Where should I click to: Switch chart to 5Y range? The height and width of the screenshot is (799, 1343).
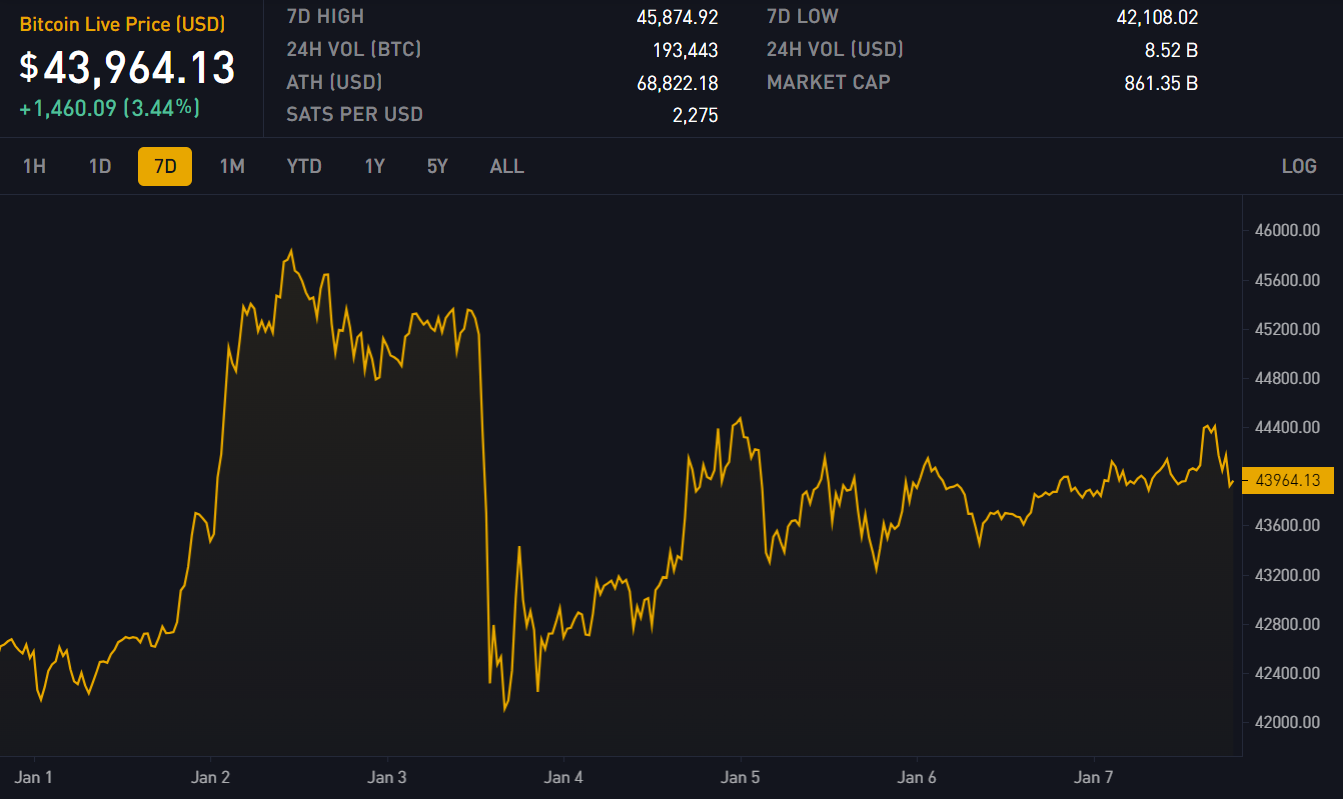click(x=438, y=167)
